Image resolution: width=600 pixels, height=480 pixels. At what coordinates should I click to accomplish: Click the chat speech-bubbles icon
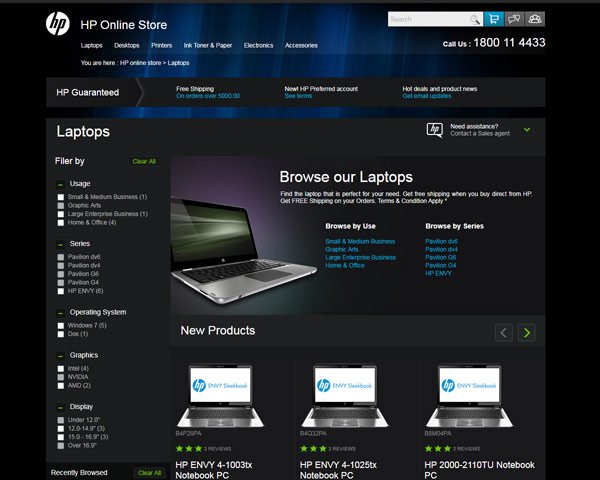click(x=514, y=19)
